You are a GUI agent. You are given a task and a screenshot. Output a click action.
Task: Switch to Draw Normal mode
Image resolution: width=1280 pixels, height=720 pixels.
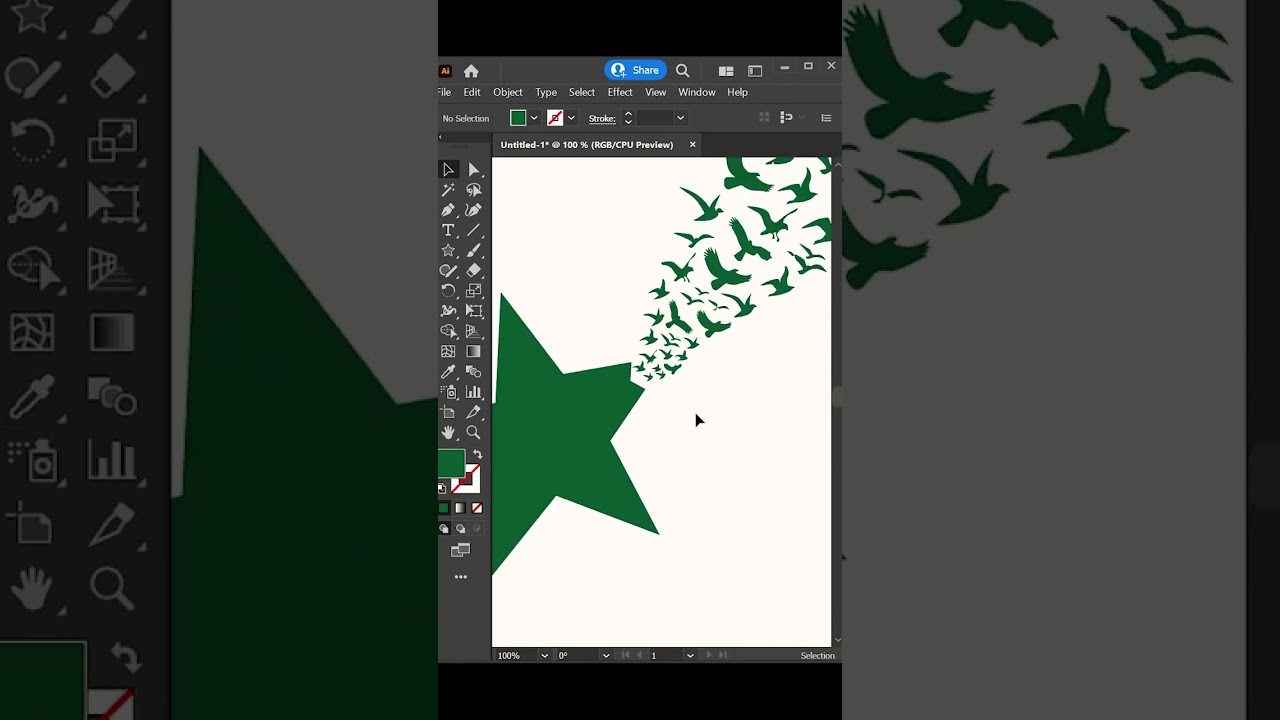(x=444, y=529)
